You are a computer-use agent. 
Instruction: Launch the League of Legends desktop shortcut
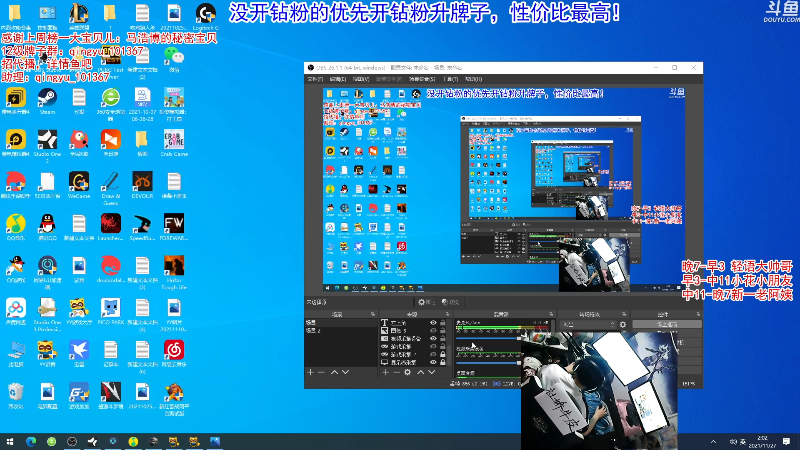point(79,17)
